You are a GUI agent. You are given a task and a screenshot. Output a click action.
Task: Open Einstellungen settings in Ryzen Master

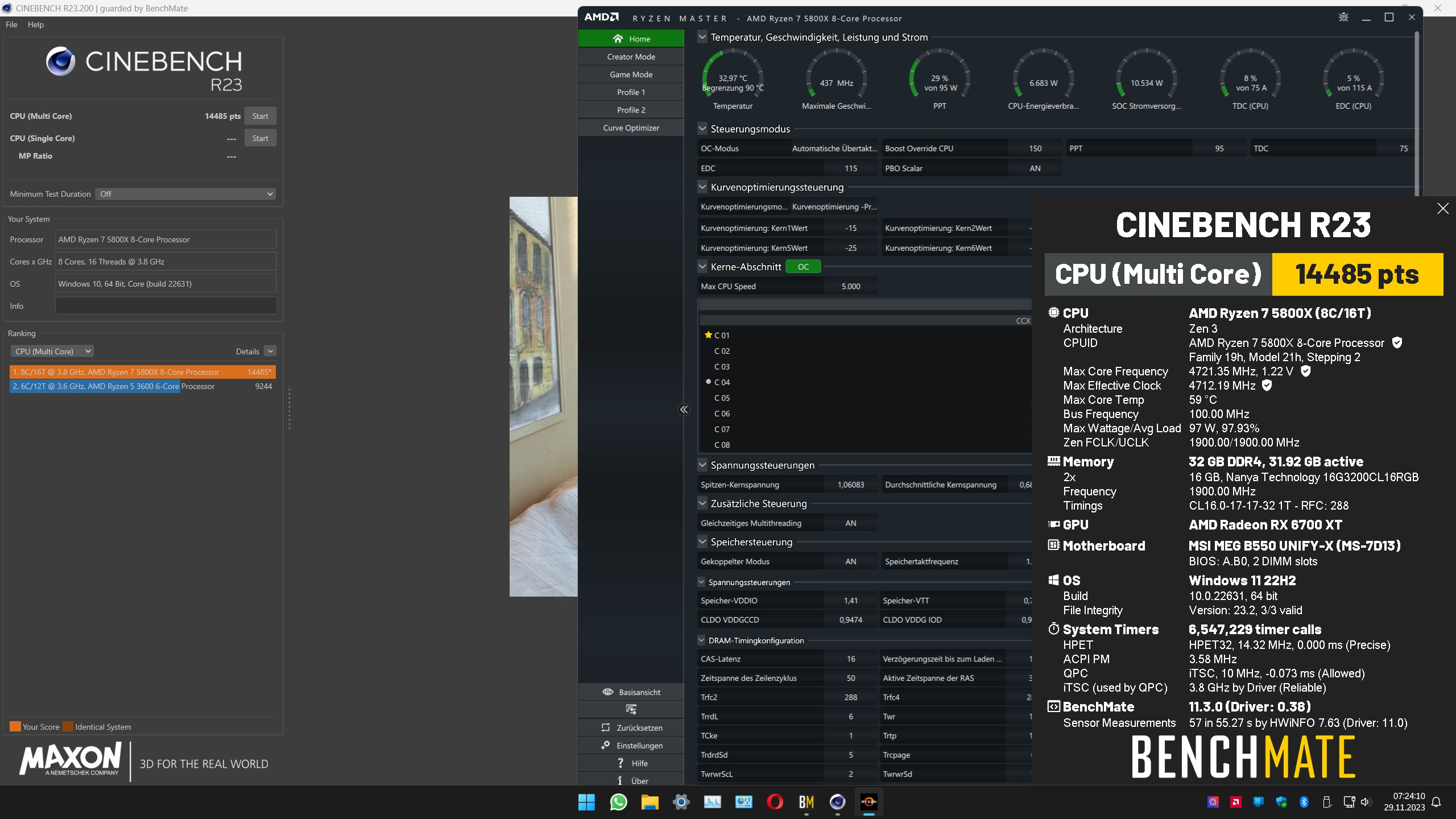(x=606, y=745)
